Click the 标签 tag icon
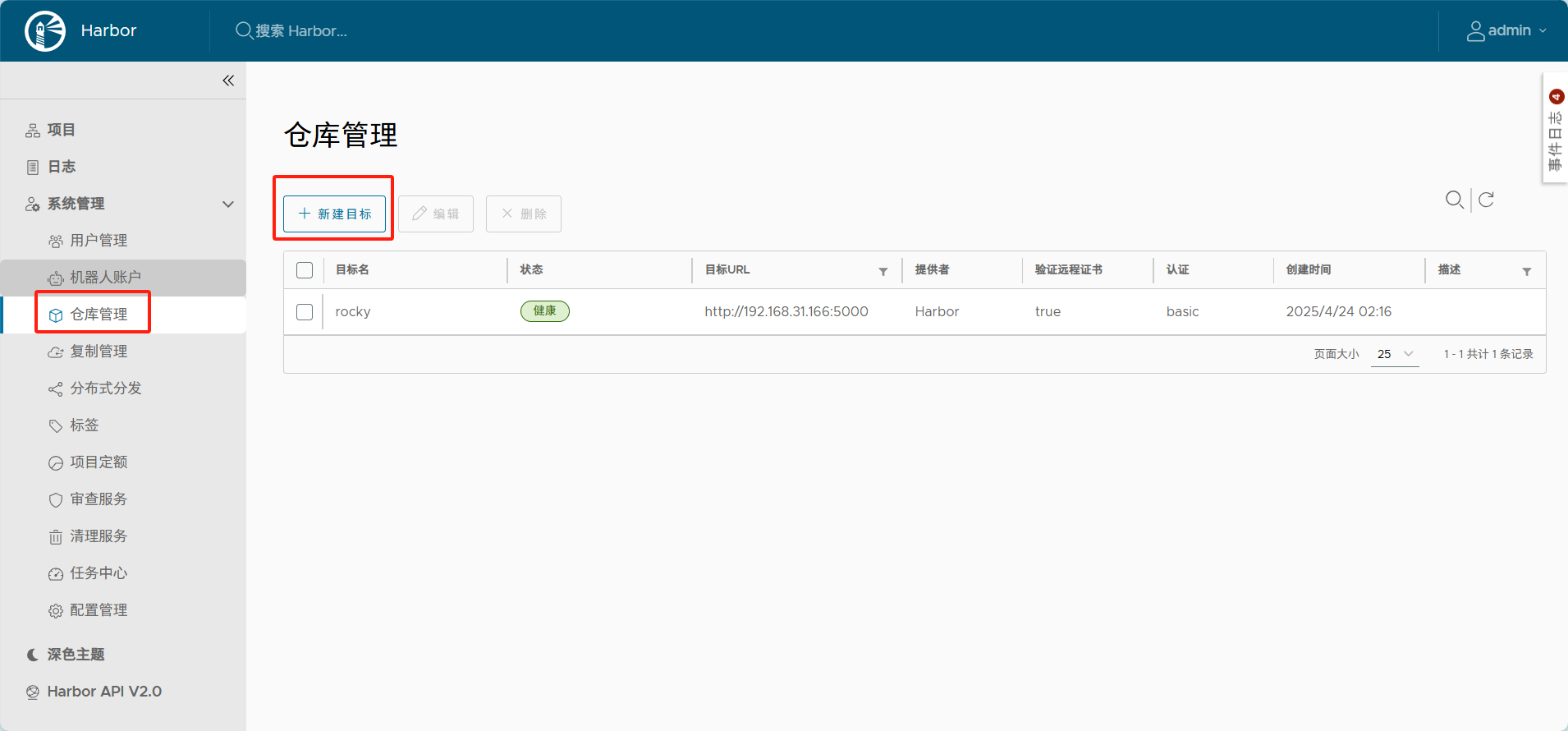This screenshot has height=731, width=1568. point(56,426)
